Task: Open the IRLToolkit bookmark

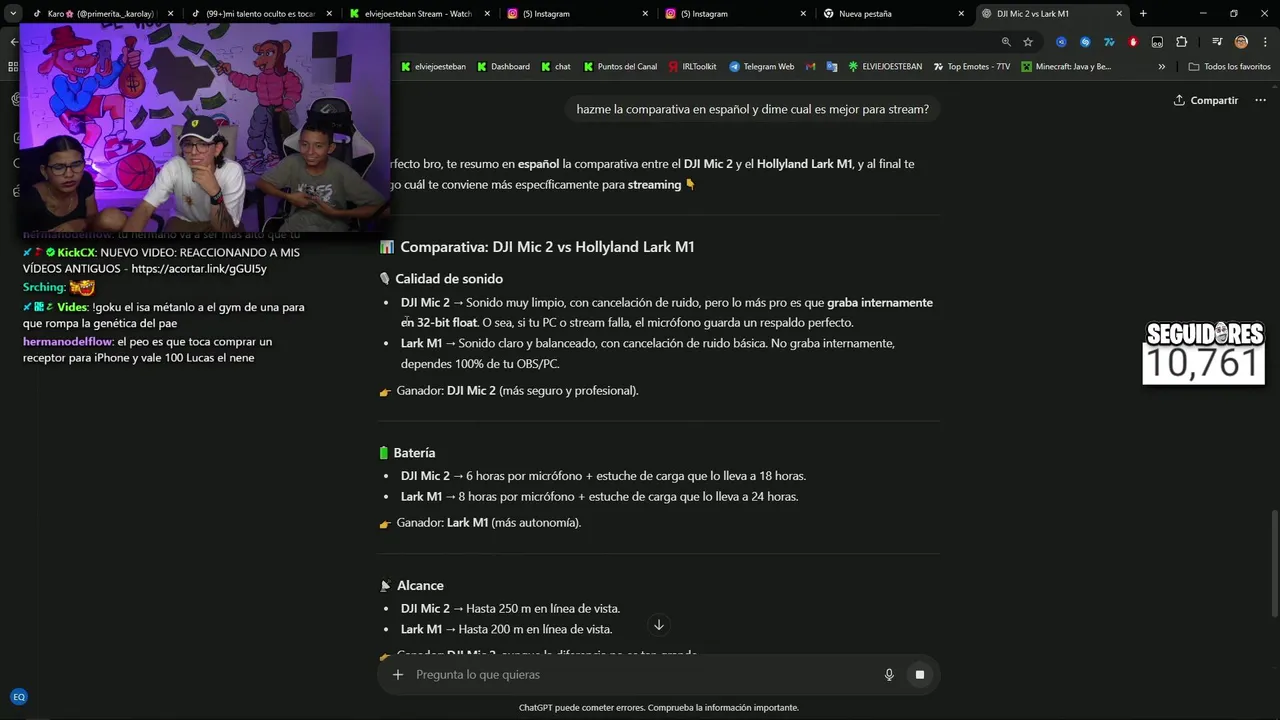Action: (x=692, y=67)
